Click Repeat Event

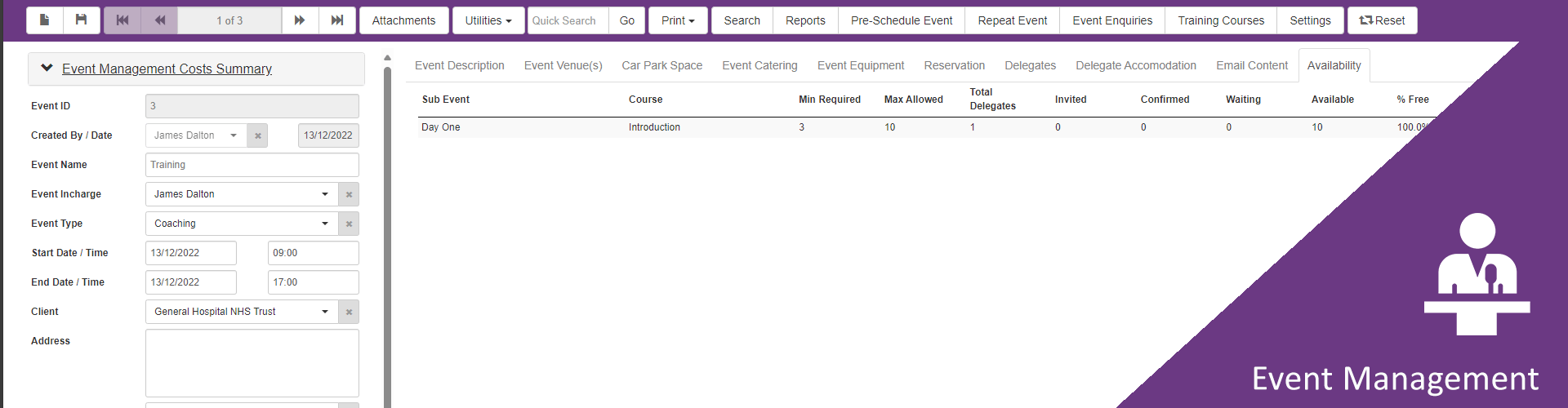coord(1013,20)
